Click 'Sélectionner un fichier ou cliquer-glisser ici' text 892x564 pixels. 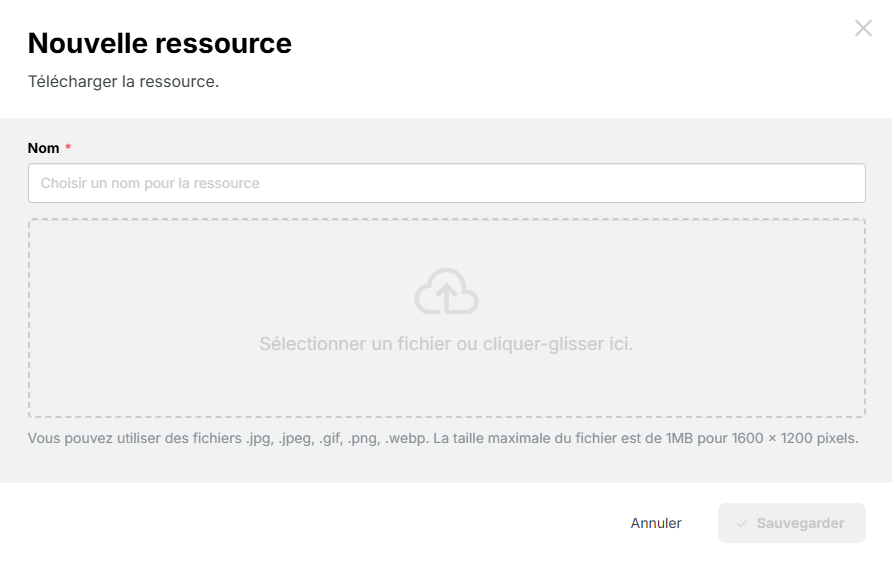coord(446,344)
